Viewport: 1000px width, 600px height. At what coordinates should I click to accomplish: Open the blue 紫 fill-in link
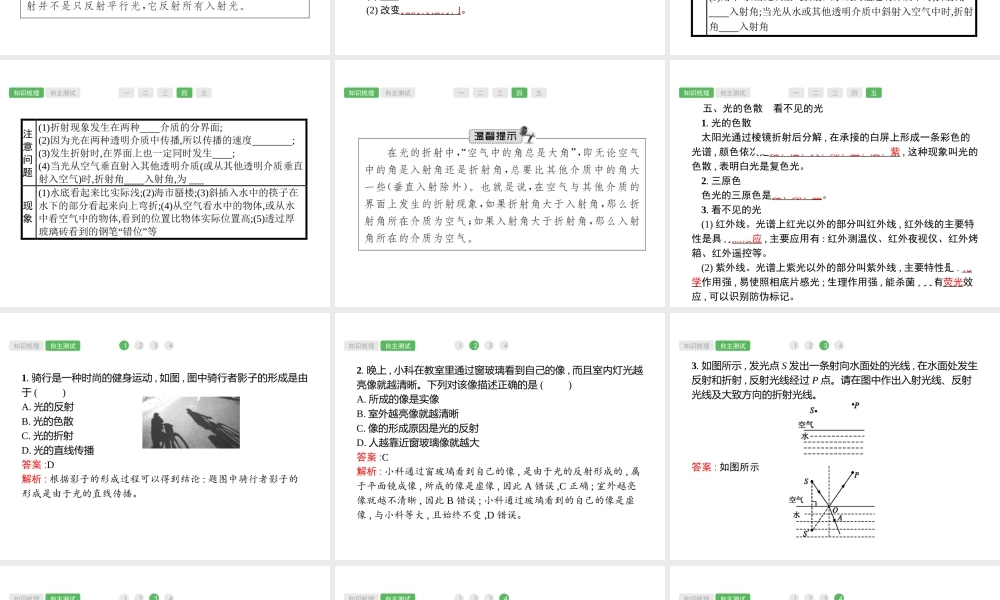894,152
